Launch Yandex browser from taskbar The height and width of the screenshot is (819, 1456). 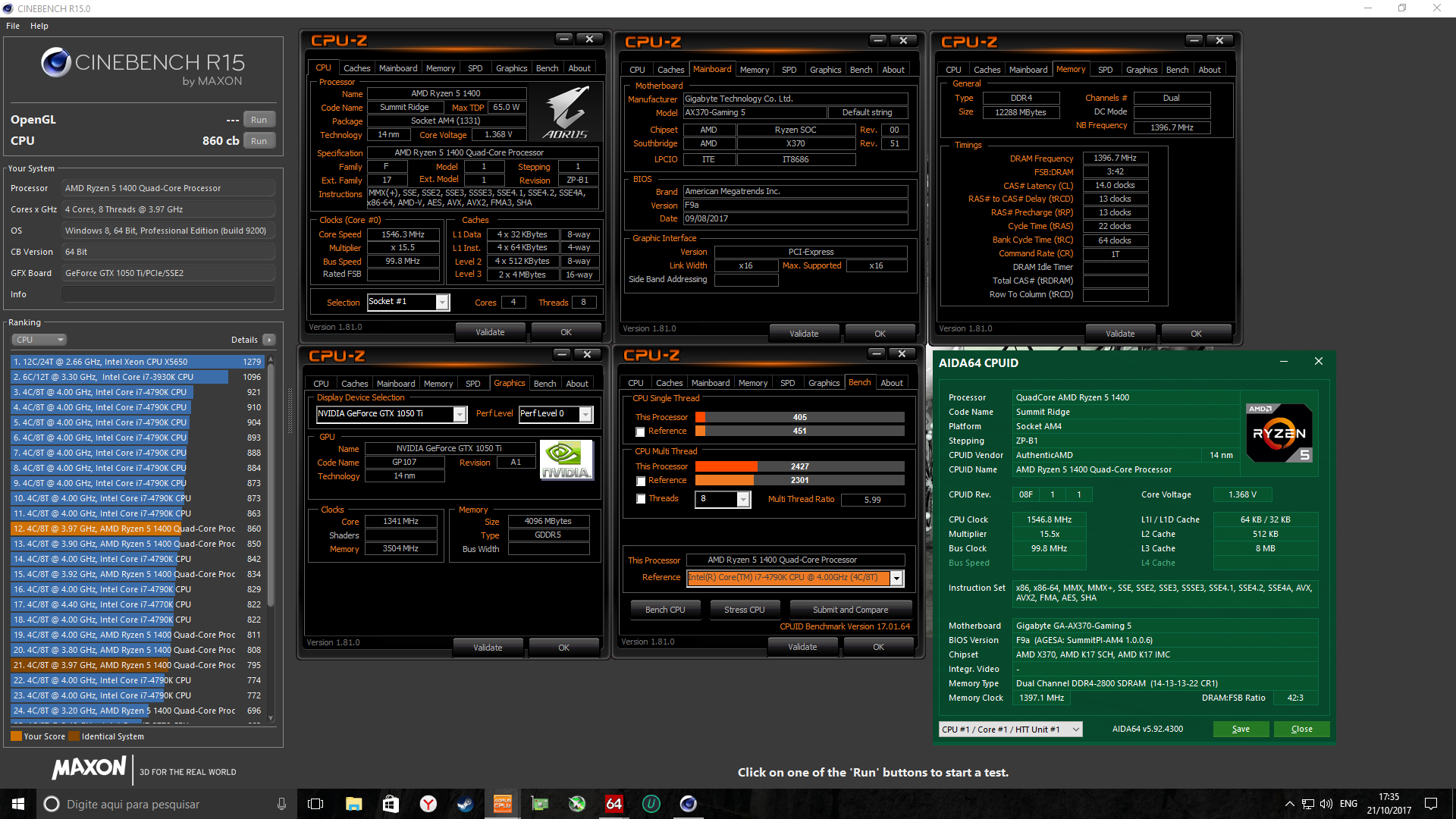coord(428,804)
